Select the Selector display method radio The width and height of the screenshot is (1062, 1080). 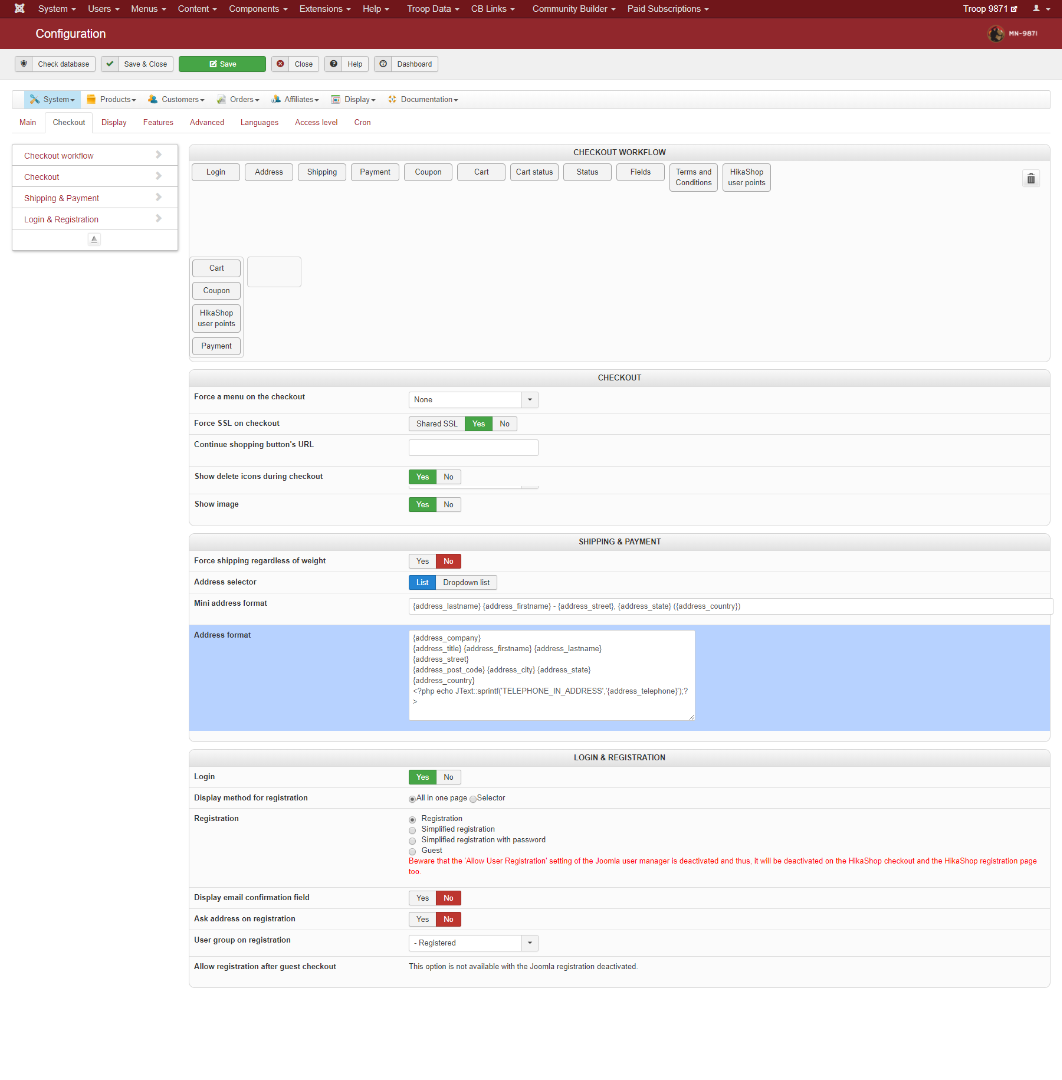coord(473,799)
